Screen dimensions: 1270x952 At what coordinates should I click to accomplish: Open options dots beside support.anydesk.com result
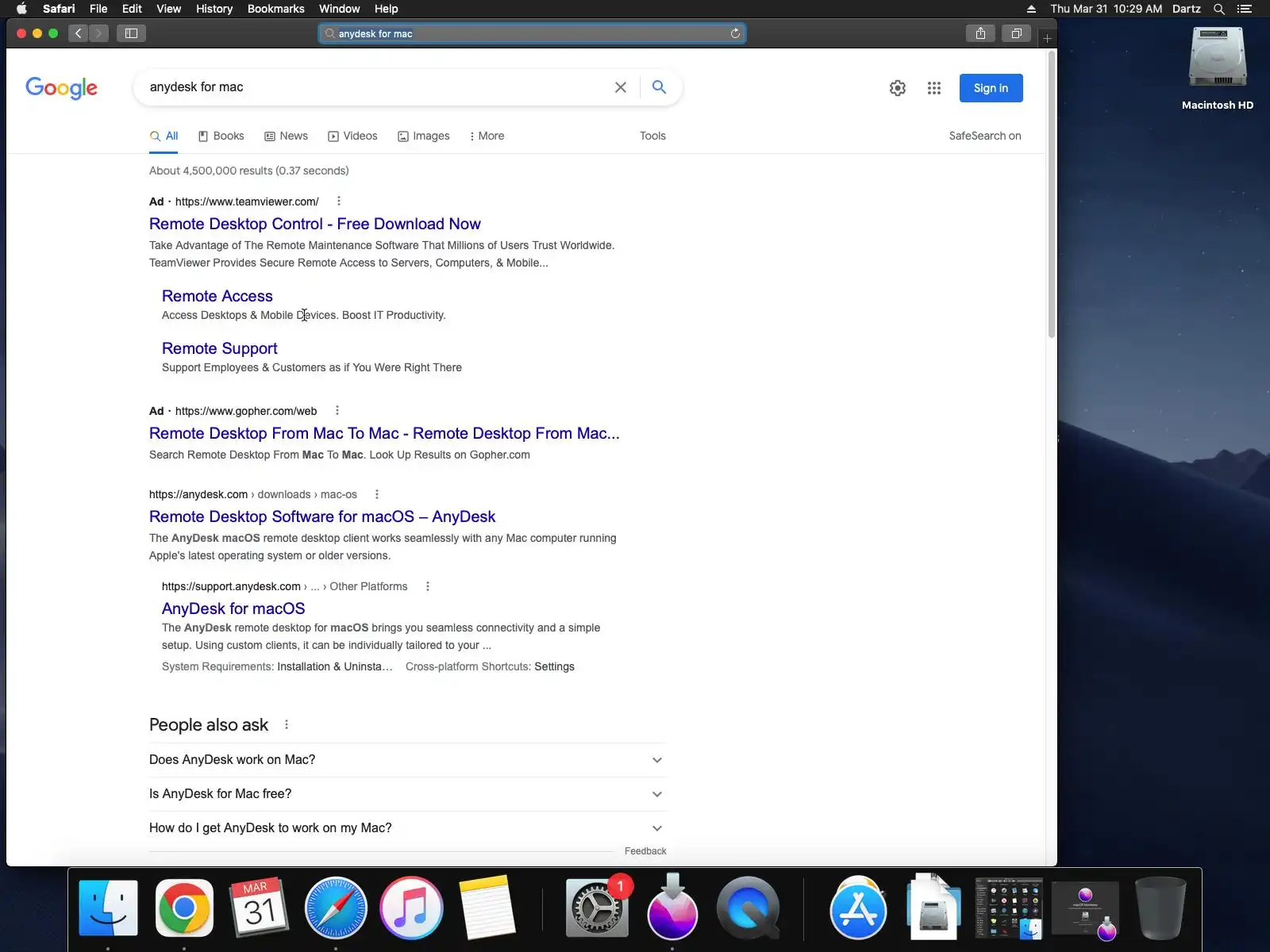pyautogui.click(x=428, y=586)
